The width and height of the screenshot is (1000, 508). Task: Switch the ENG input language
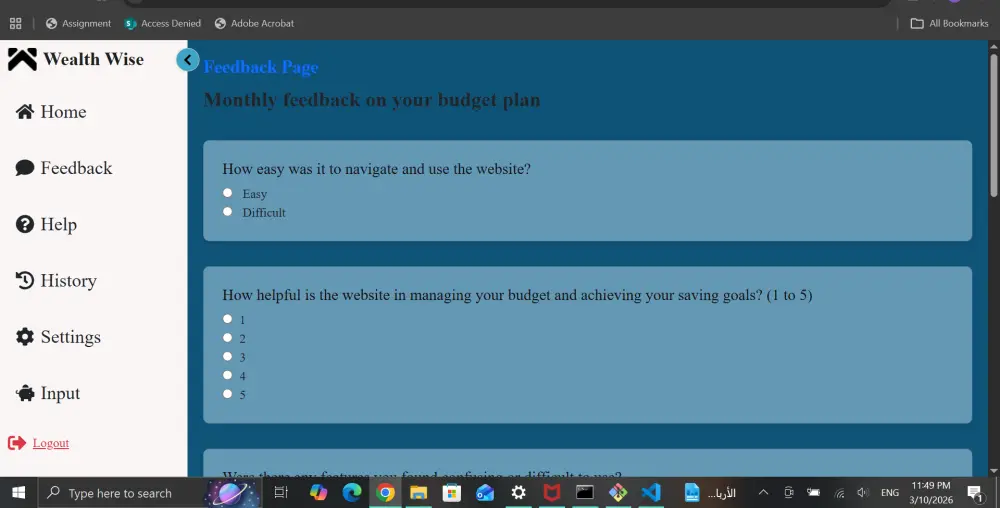(890, 493)
